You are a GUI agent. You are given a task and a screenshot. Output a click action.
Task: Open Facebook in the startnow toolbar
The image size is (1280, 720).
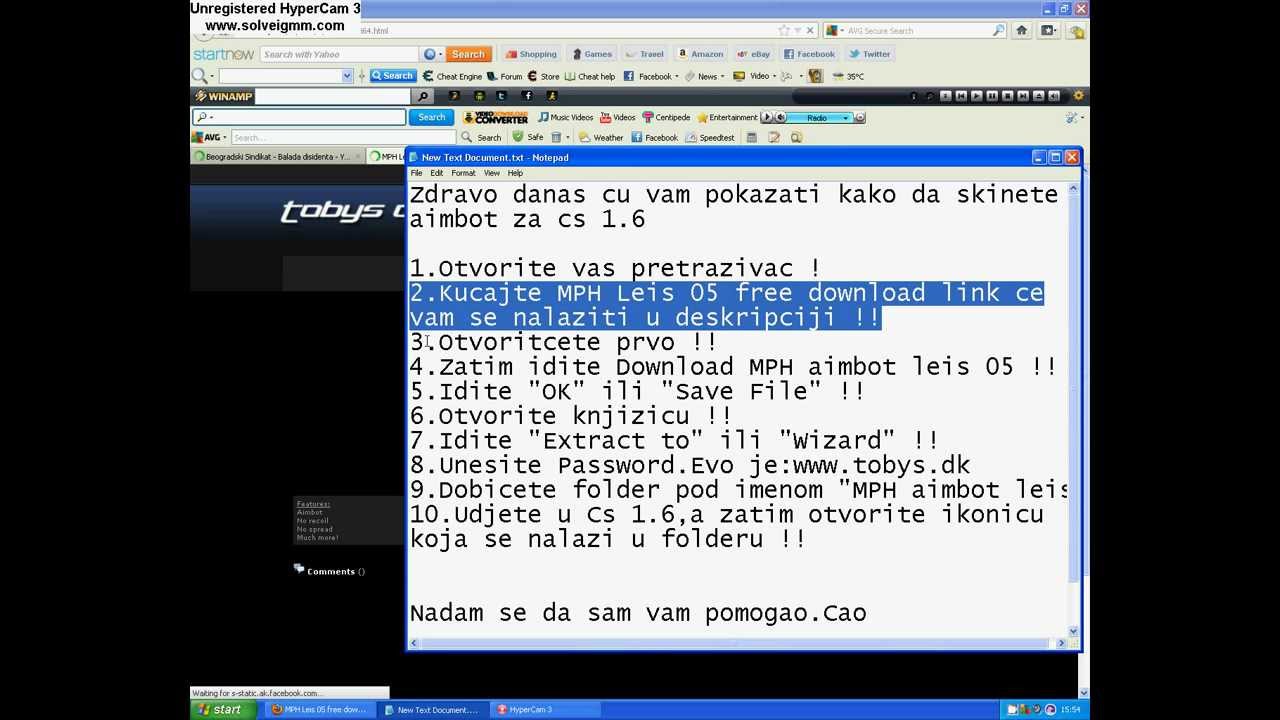click(809, 54)
